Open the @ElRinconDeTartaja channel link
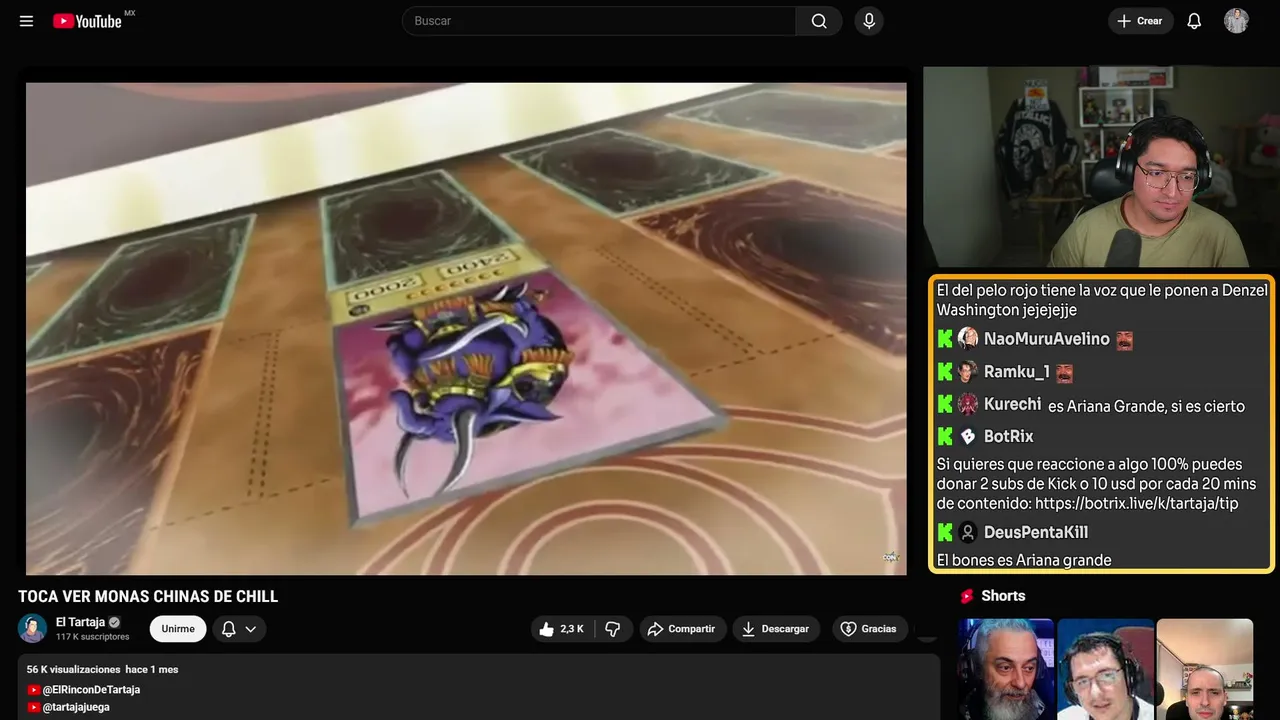 click(x=91, y=690)
